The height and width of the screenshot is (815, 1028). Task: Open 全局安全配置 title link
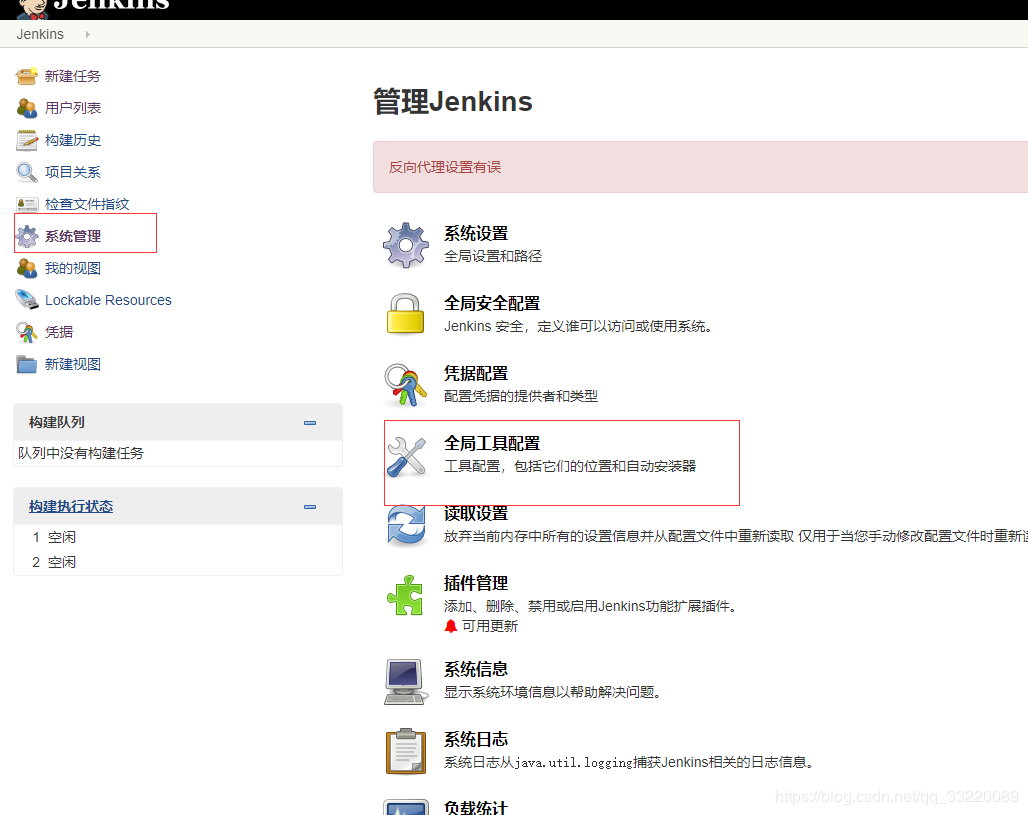[x=492, y=304]
